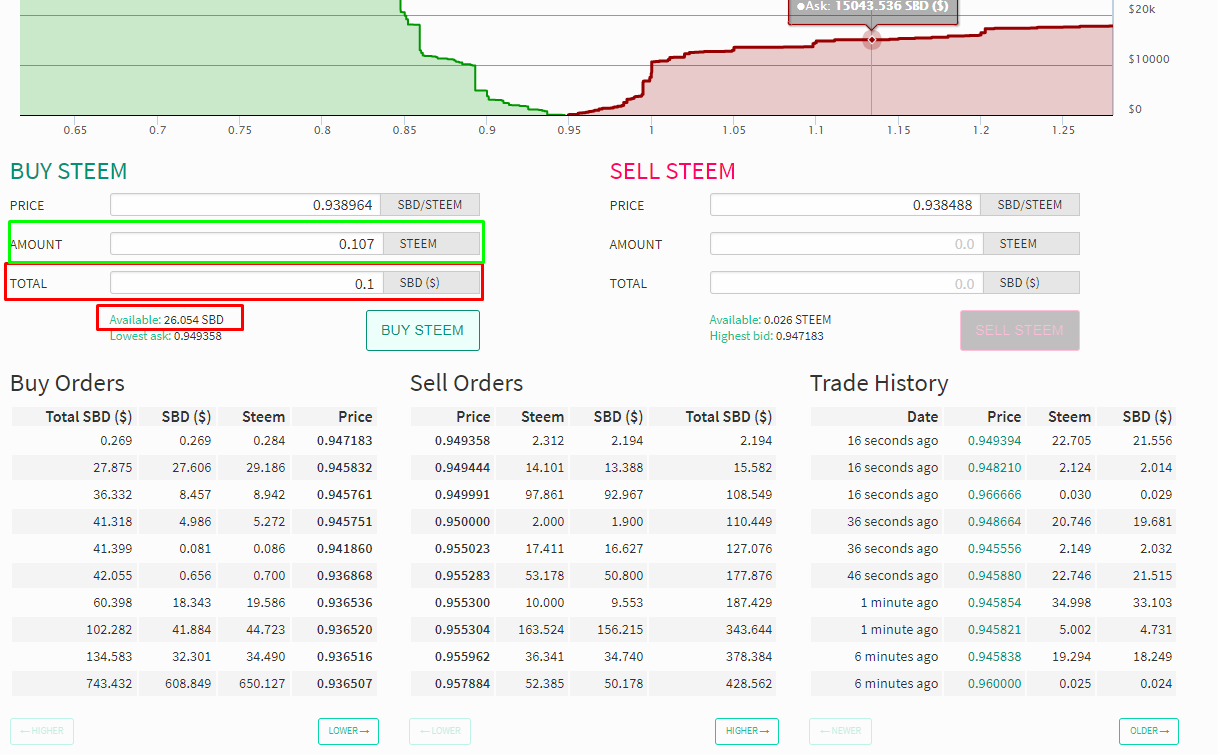
Task: Click the BUY STEEM button
Action: click(423, 330)
